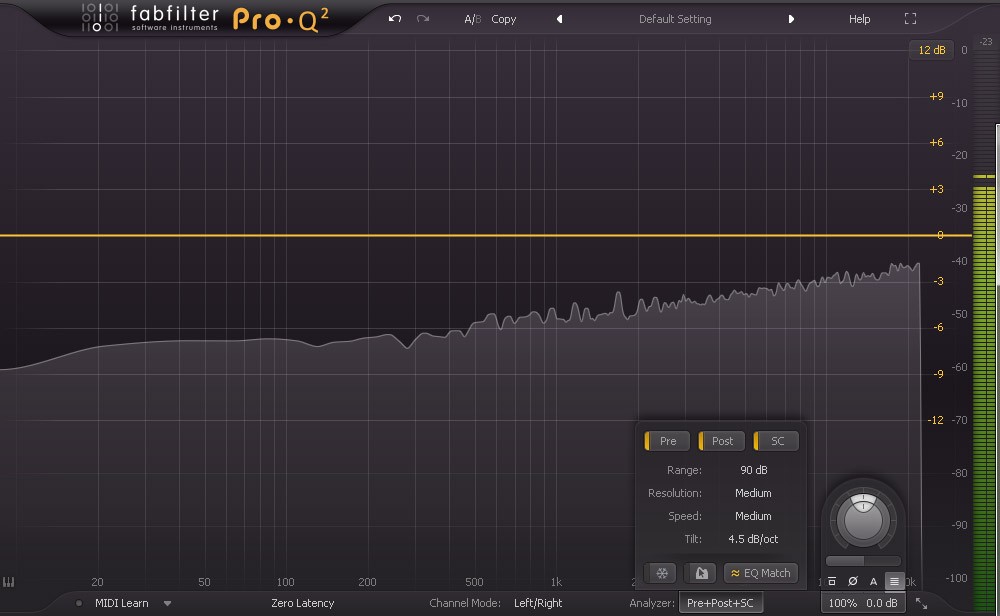Click the gain scale slider bar
Screen dimensions: 1000x616
click(x=863, y=561)
